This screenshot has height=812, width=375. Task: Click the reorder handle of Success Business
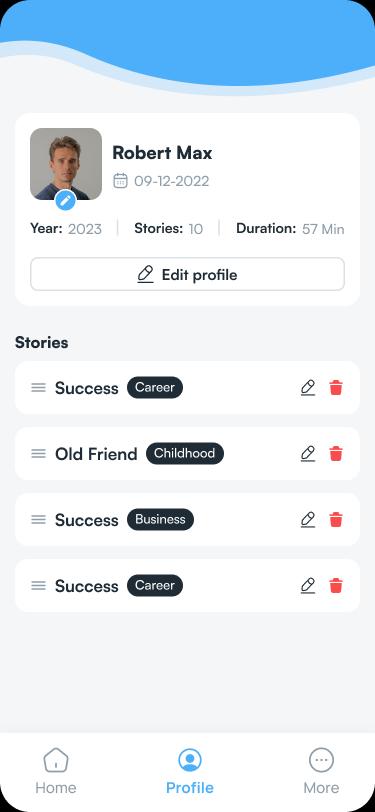tap(38, 519)
